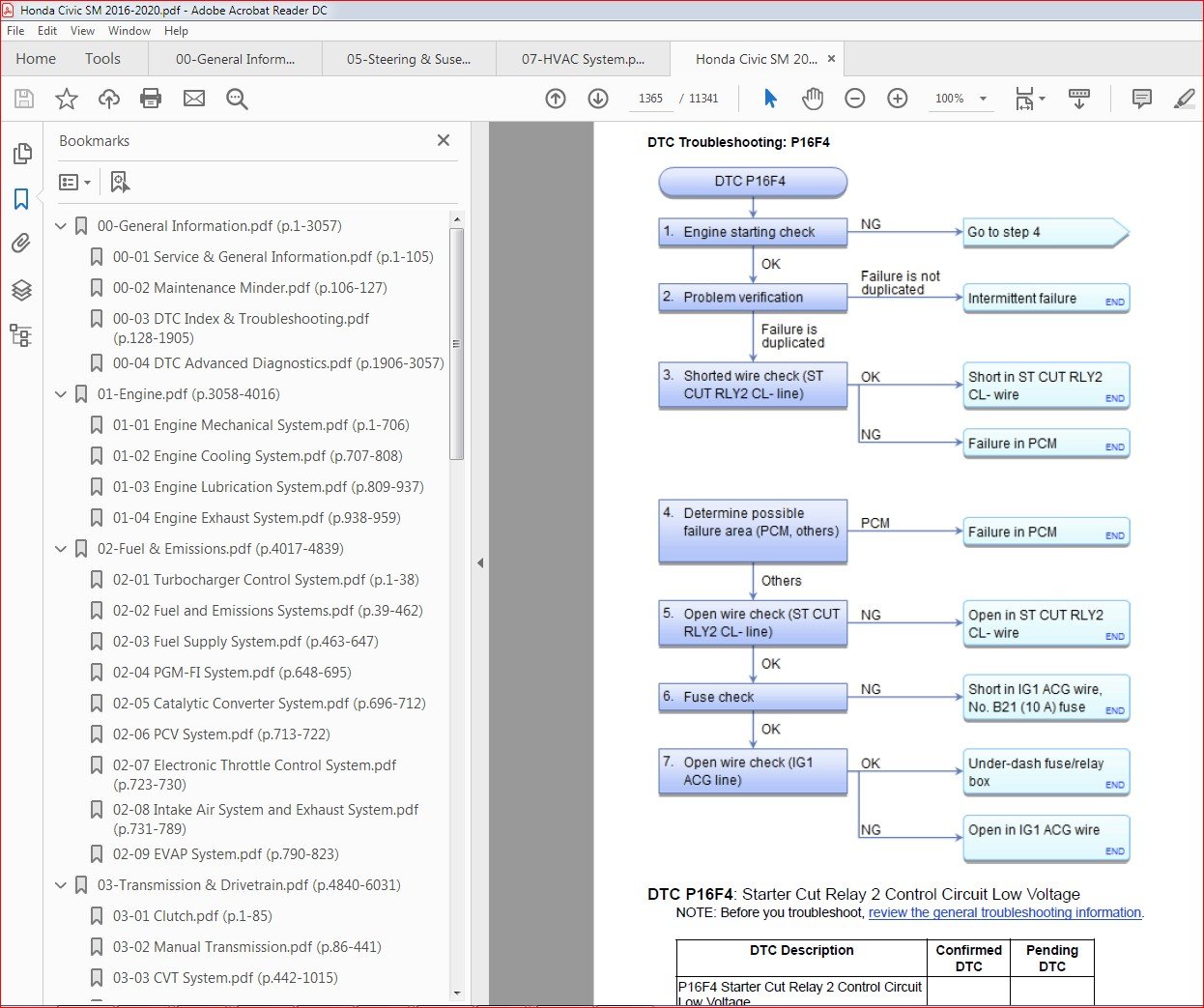Click the upload to cloud icon
Image resolution: width=1204 pixels, height=1008 pixels.
[109, 99]
